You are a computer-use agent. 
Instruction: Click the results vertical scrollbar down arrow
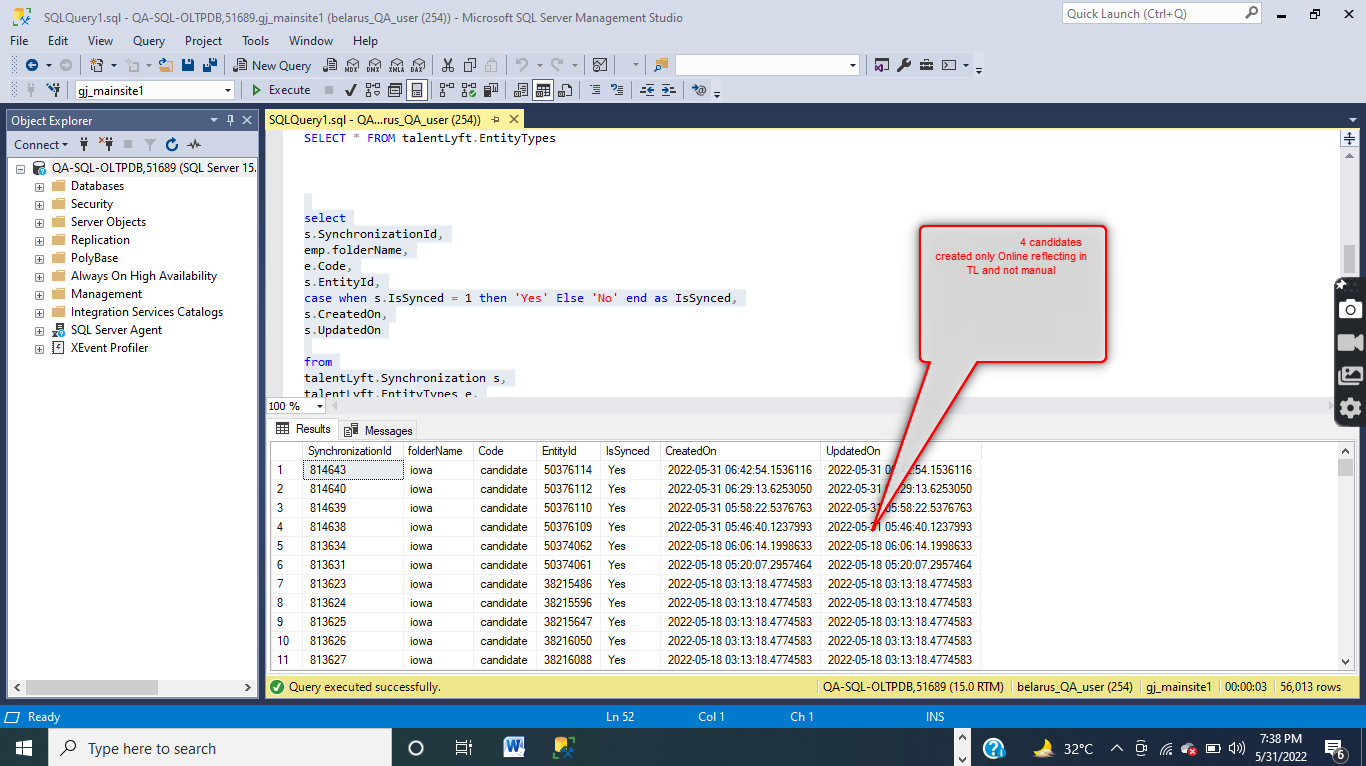1345,660
